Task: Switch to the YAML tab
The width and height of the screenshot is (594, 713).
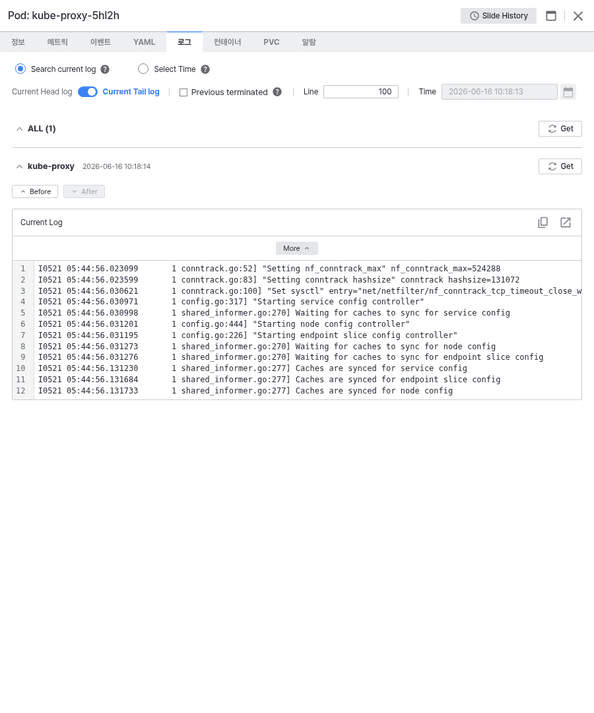Action: (144, 42)
